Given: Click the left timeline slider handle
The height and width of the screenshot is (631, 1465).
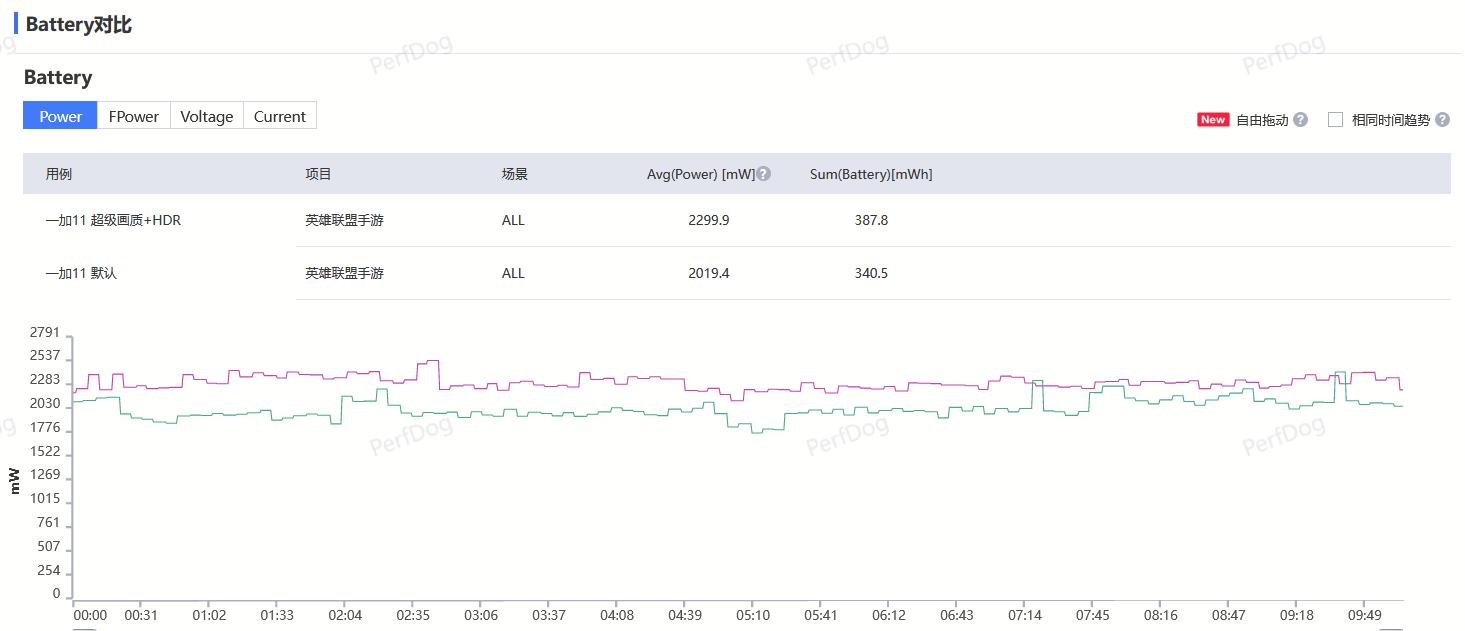Looking at the screenshot, I should click(85, 628).
